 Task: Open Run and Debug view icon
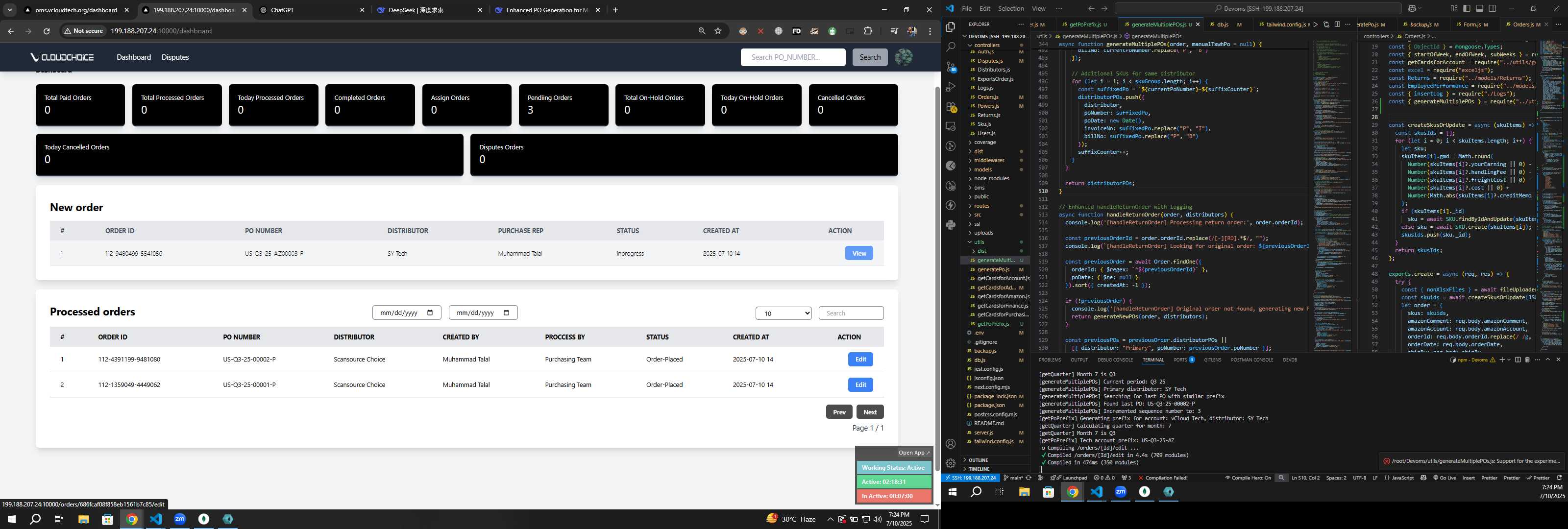click(x=950, y=87)
